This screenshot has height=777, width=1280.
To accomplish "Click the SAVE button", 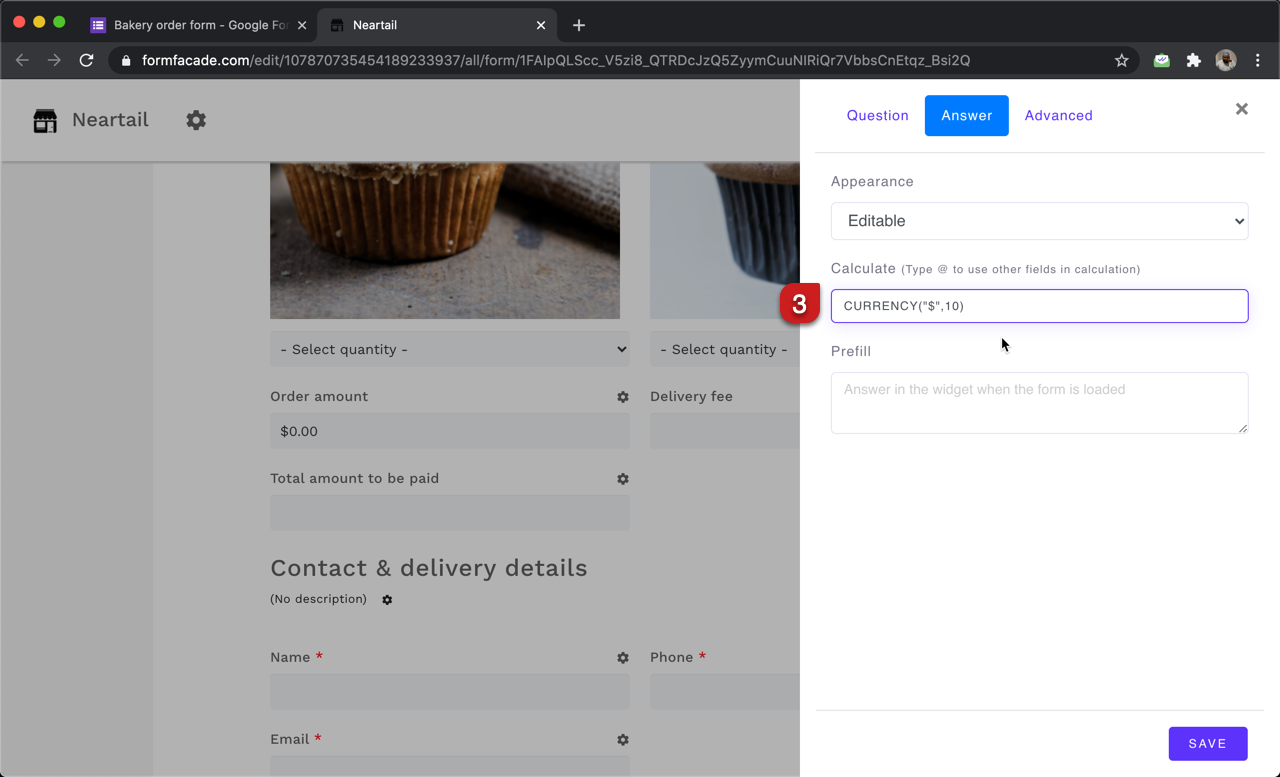I will (x=1207, y=743).
